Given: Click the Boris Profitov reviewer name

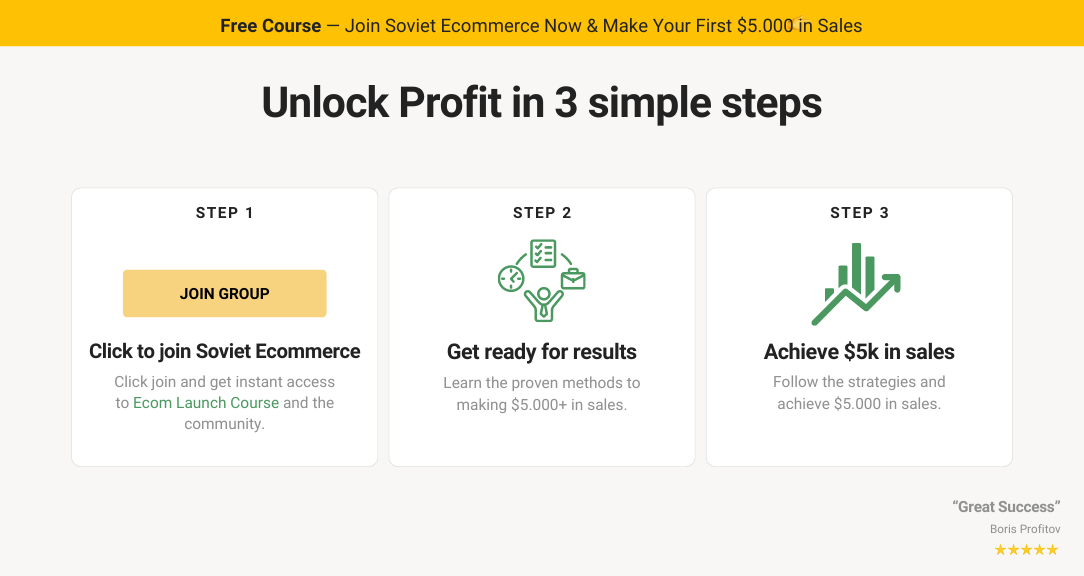Looking at the screenshot, I should click(1025, 529).
